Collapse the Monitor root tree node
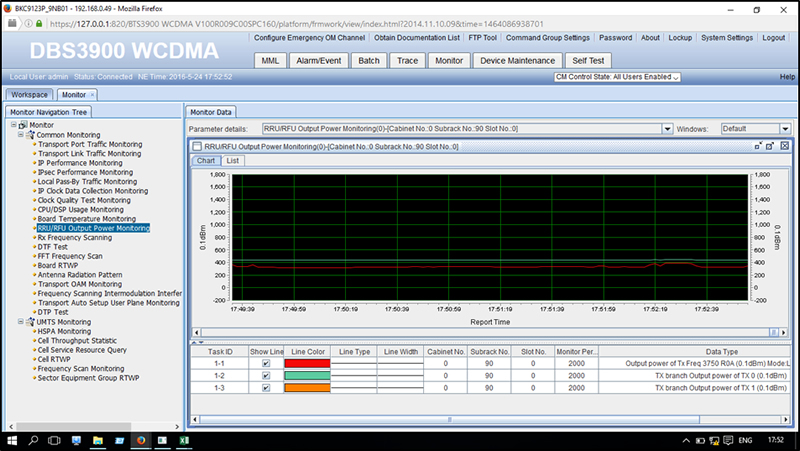The height and width of the screenshot is (451, 800). (x=14, y=124)
